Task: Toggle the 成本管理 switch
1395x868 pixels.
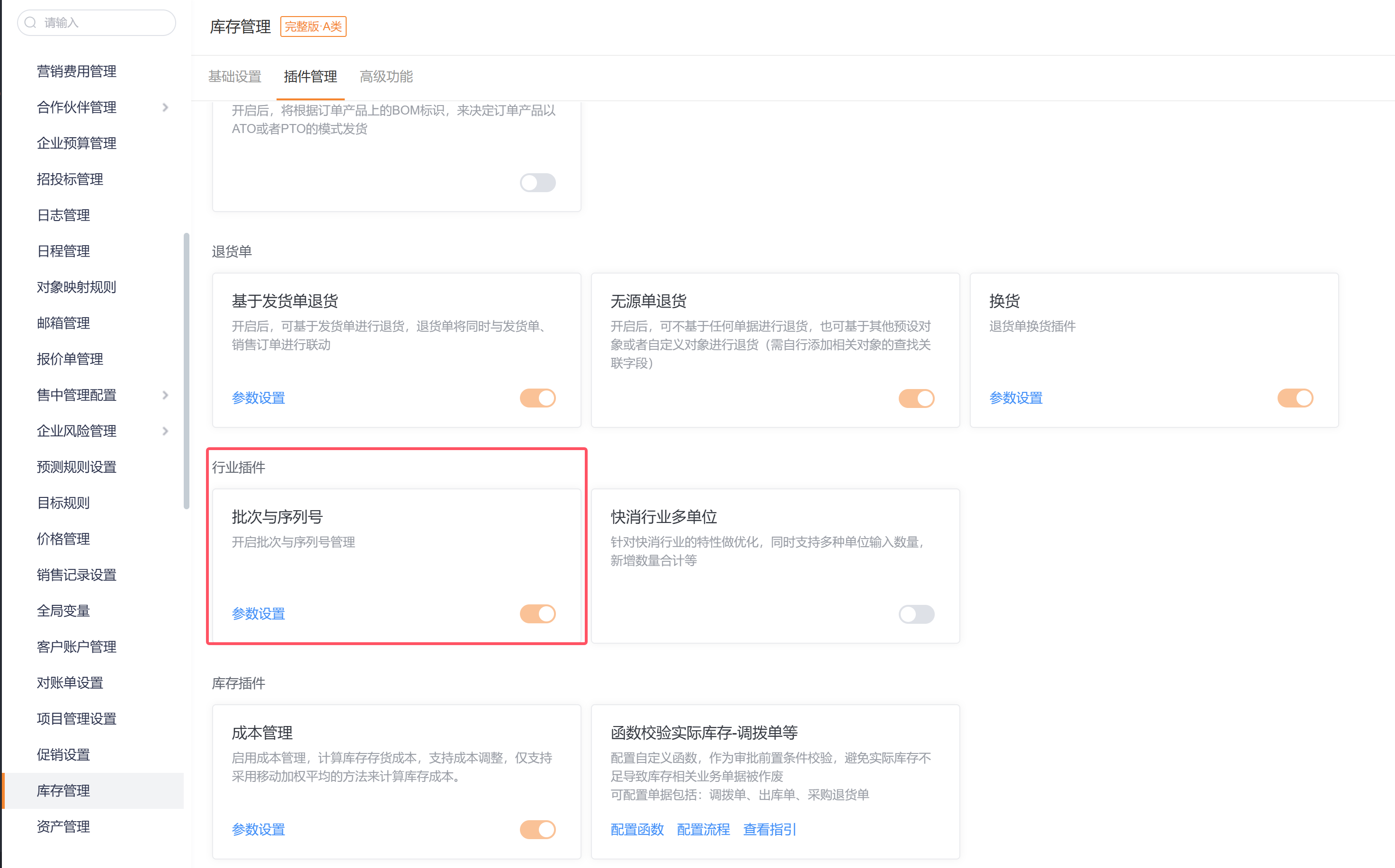Action: pyautogui.click(x=537, y=830)
